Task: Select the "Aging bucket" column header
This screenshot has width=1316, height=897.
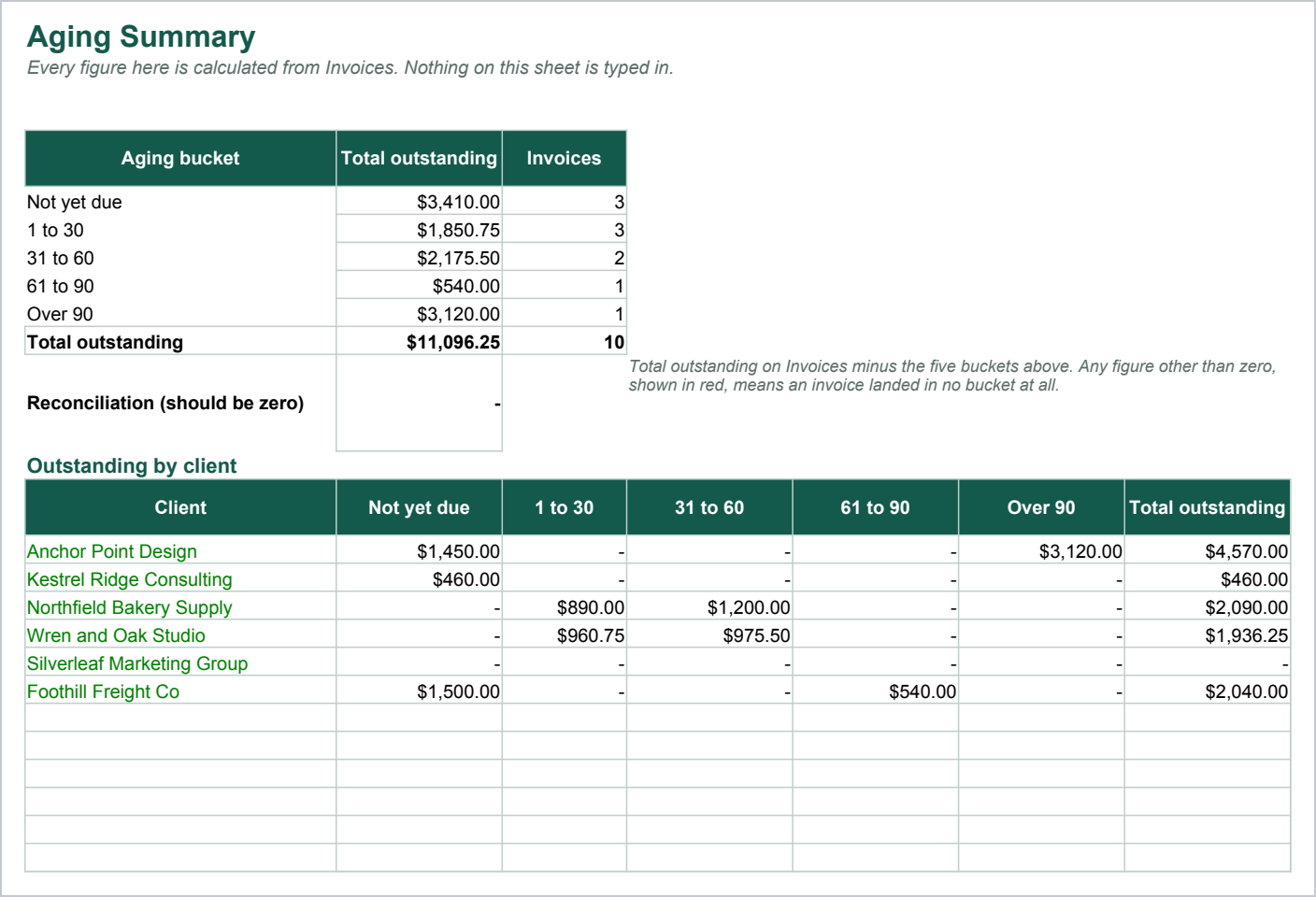Action: click(x=180, y=158)
